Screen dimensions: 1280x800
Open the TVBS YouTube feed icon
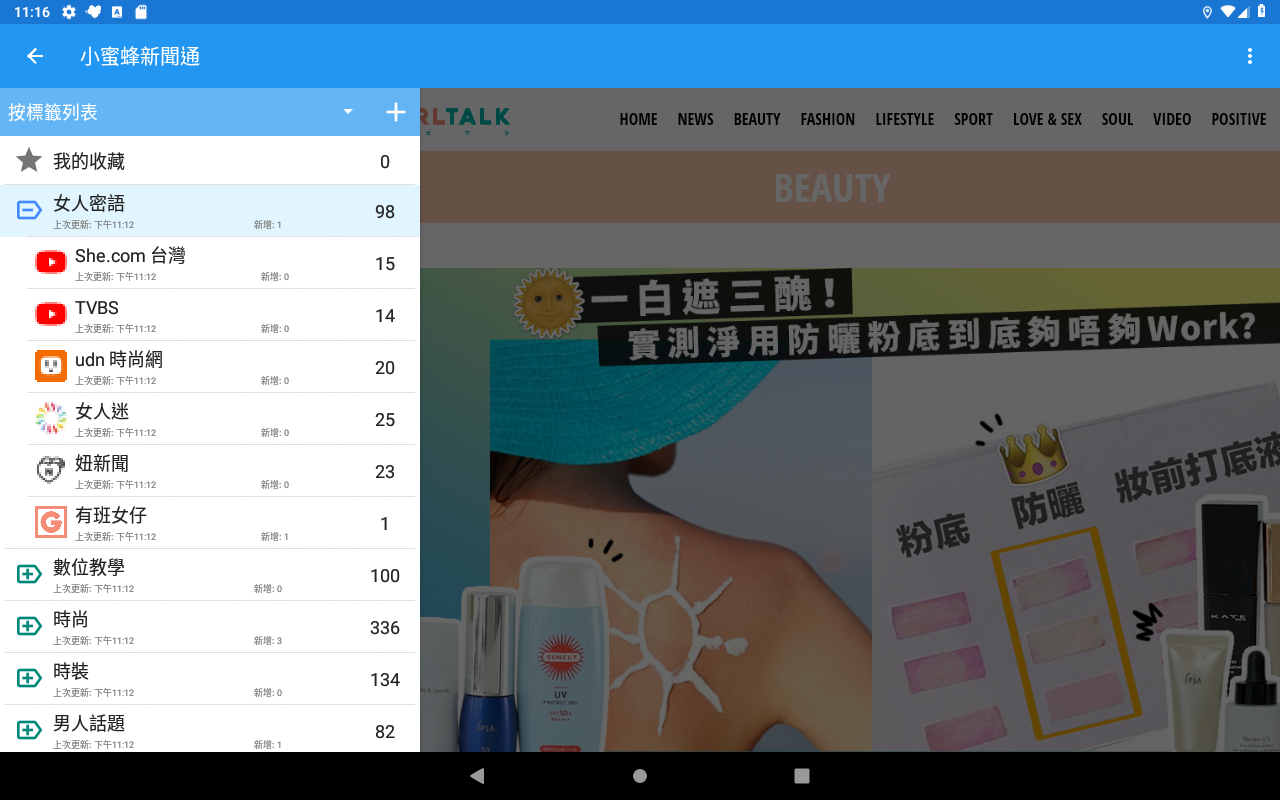(x=51, y=314)
